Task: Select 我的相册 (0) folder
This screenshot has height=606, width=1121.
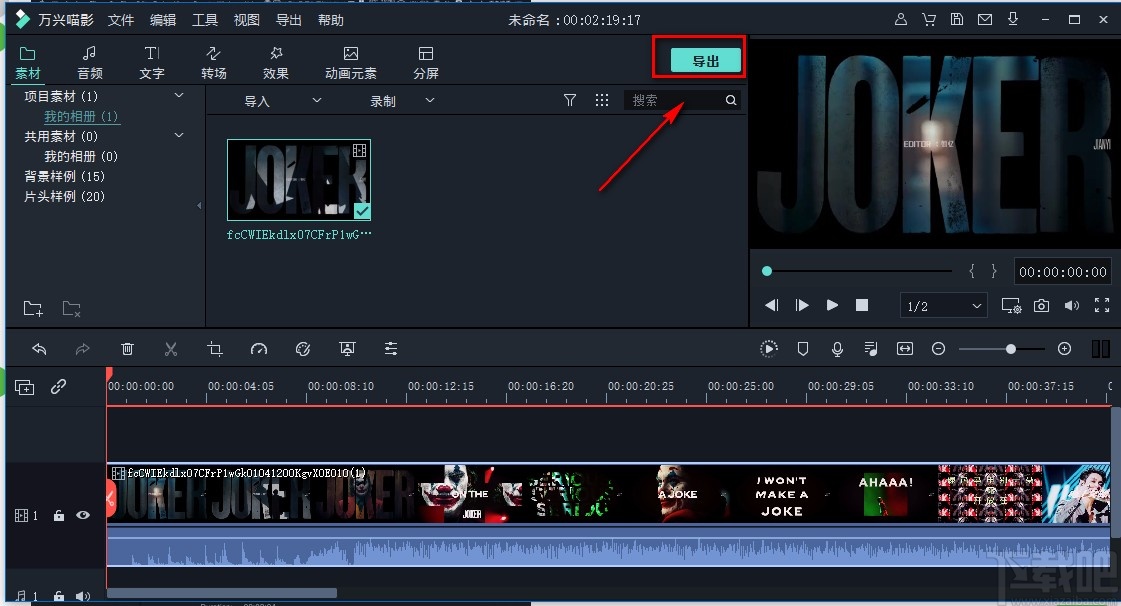Action: coord(81,157)
